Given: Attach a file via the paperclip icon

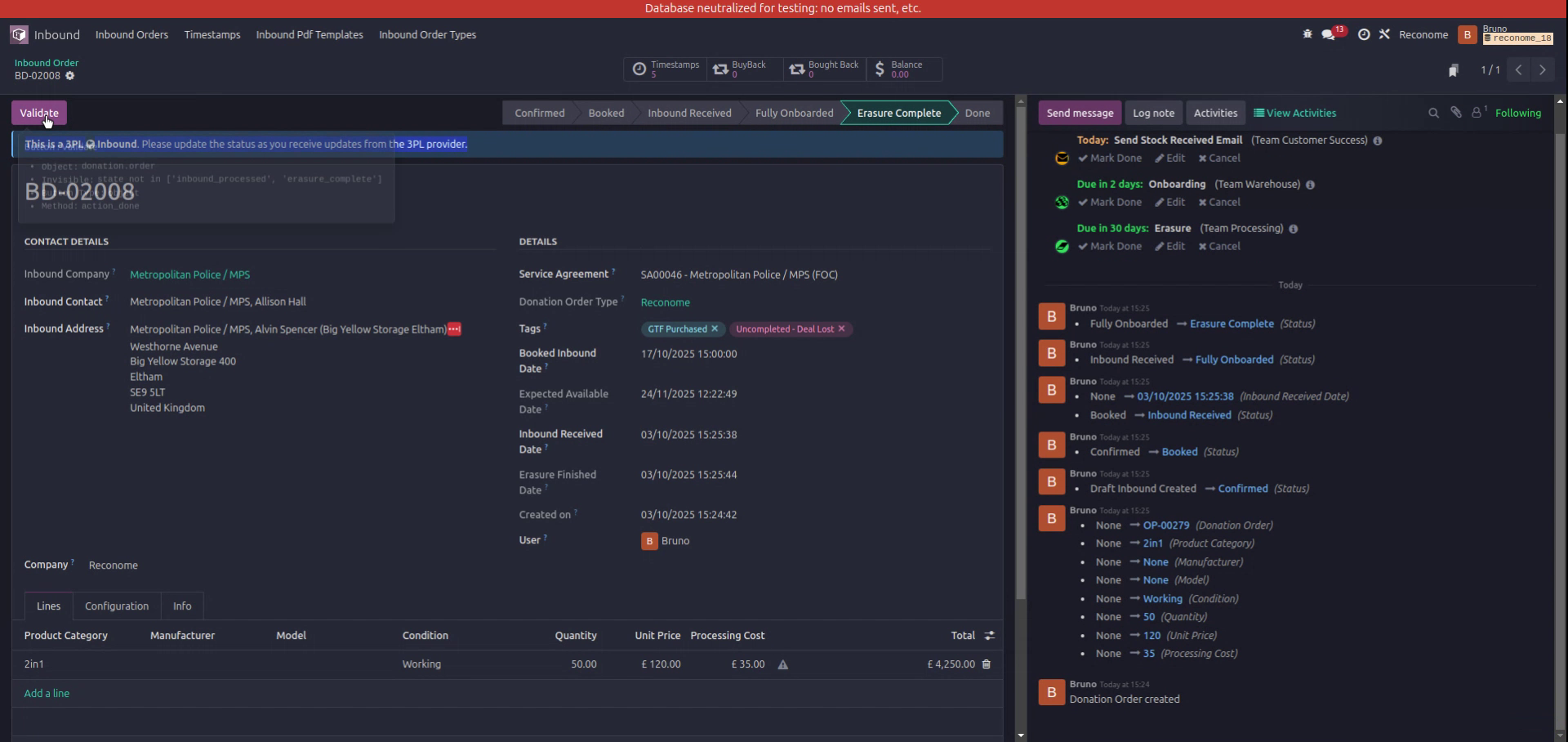Looking at the screenshot, I should pos(1456,113).
